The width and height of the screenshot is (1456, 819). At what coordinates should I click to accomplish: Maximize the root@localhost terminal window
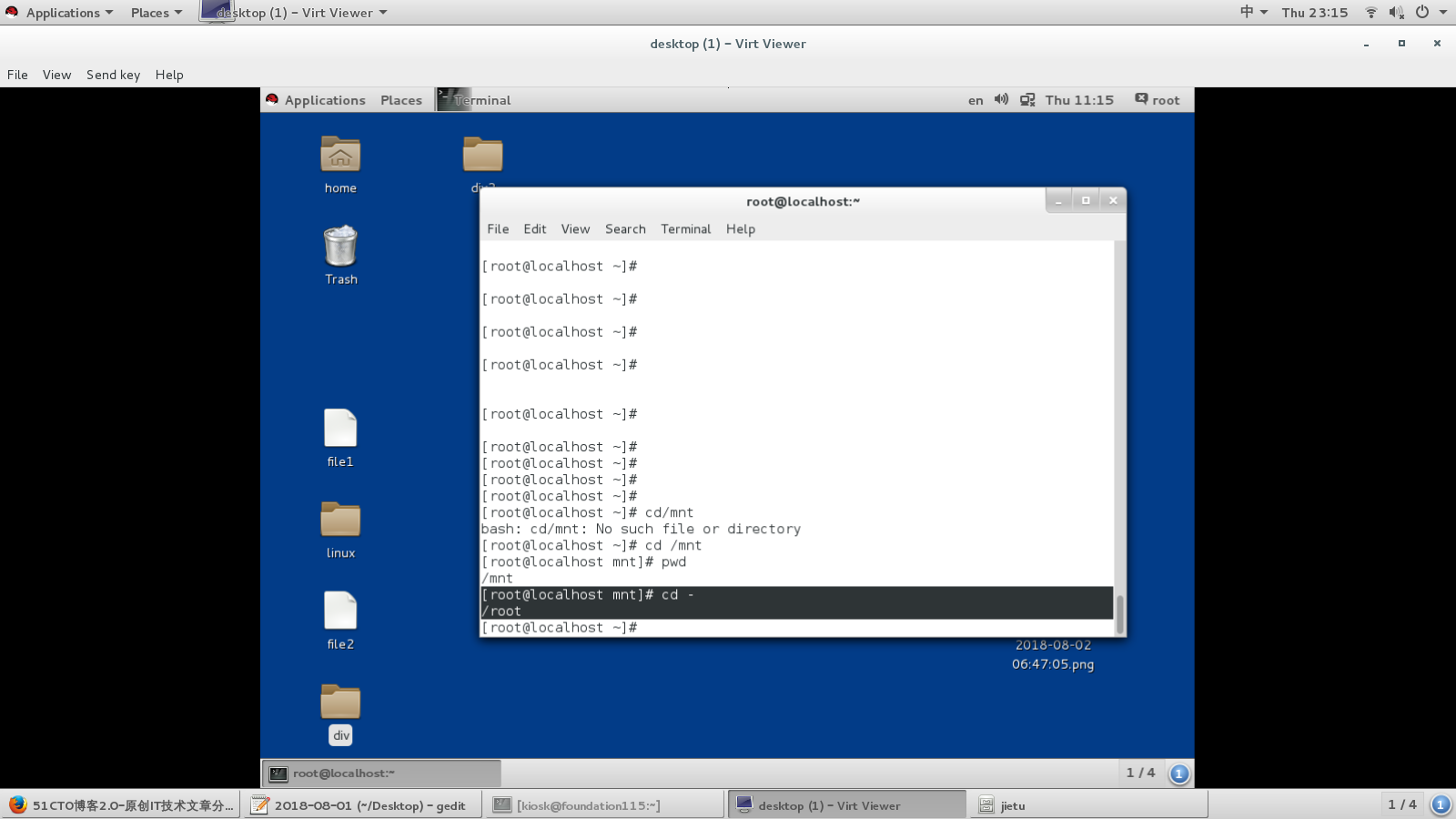[1086, 200]
